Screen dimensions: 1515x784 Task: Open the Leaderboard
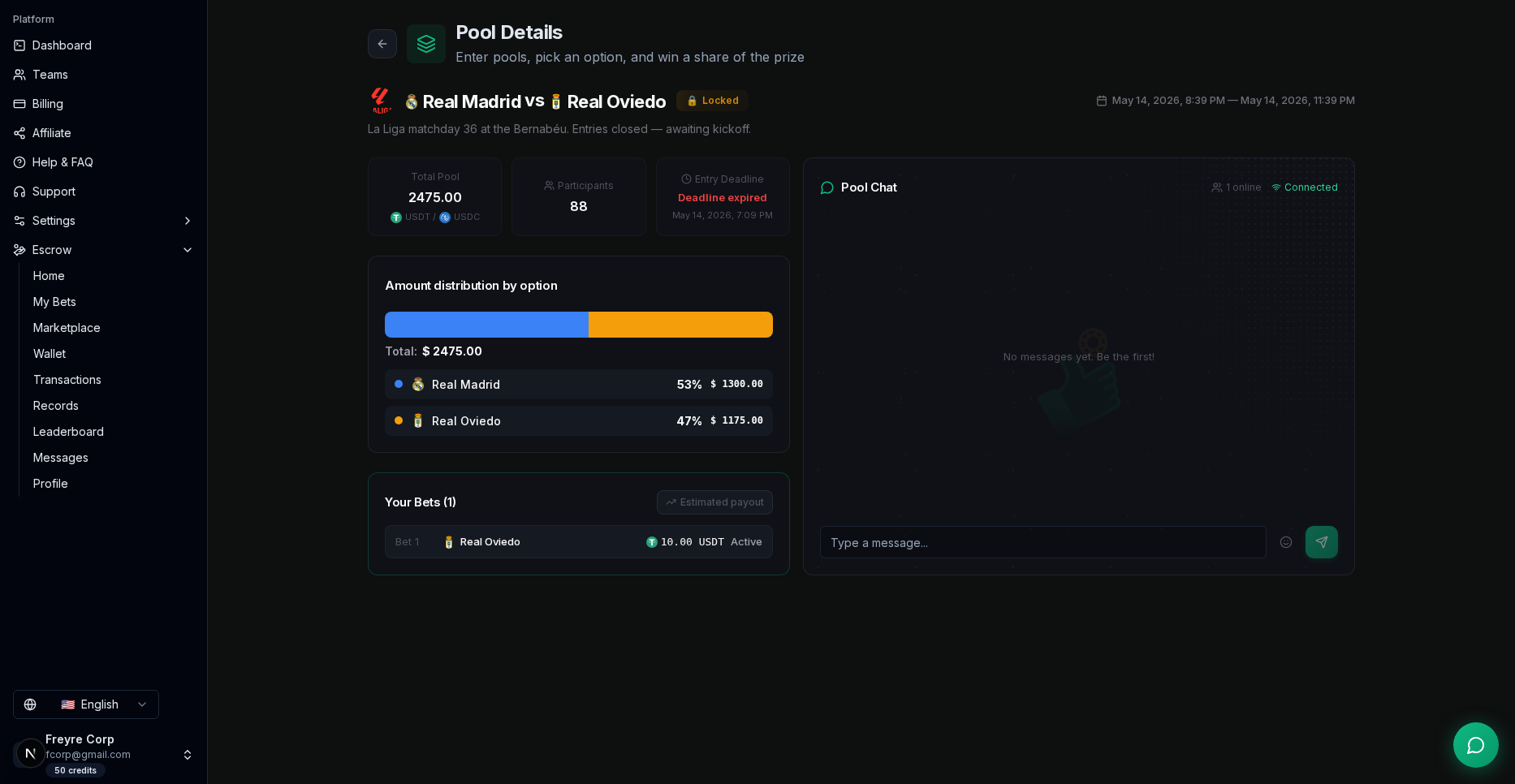point(68,432)
